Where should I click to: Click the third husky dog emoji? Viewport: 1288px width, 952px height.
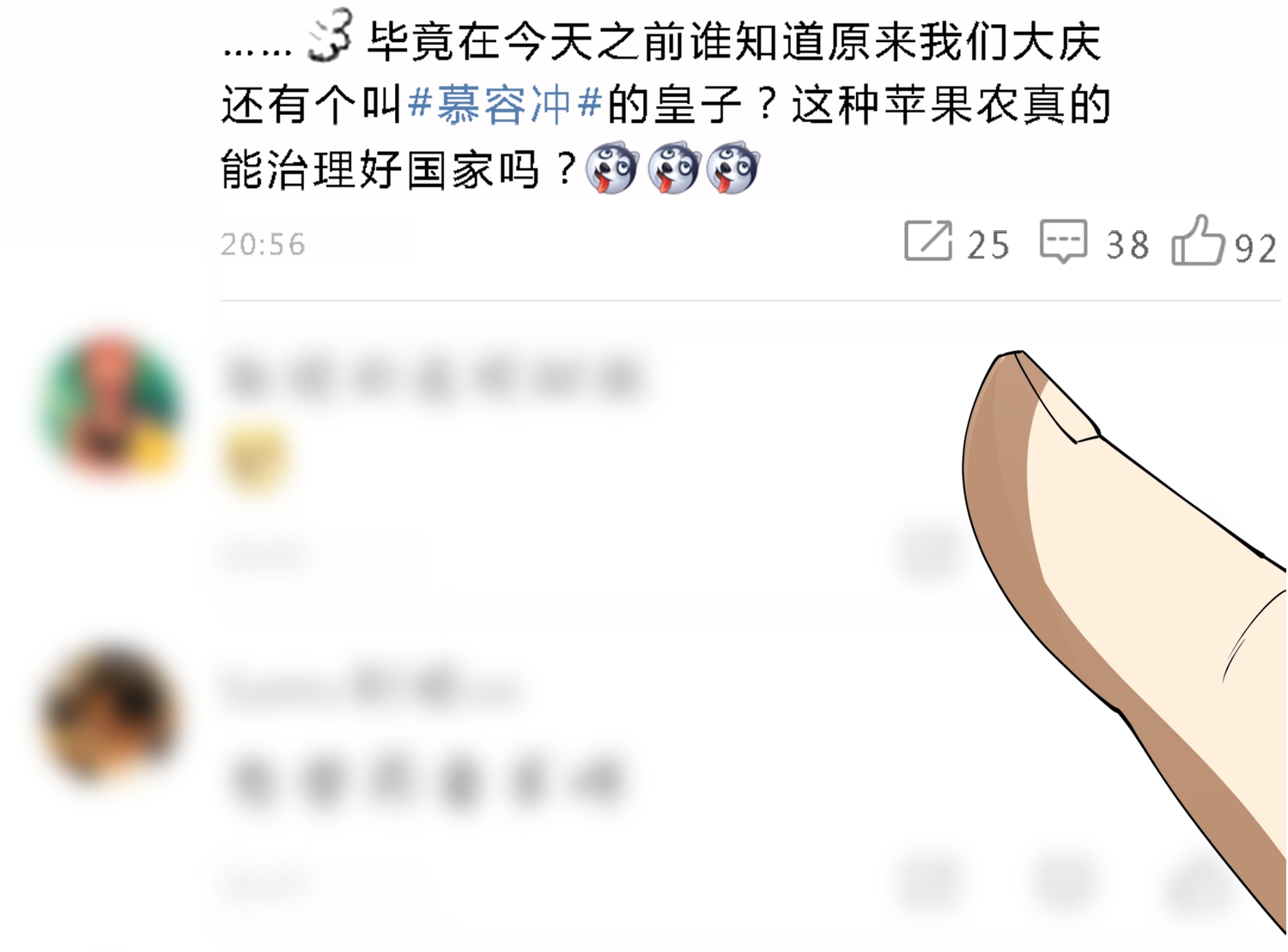click(733, 167)
